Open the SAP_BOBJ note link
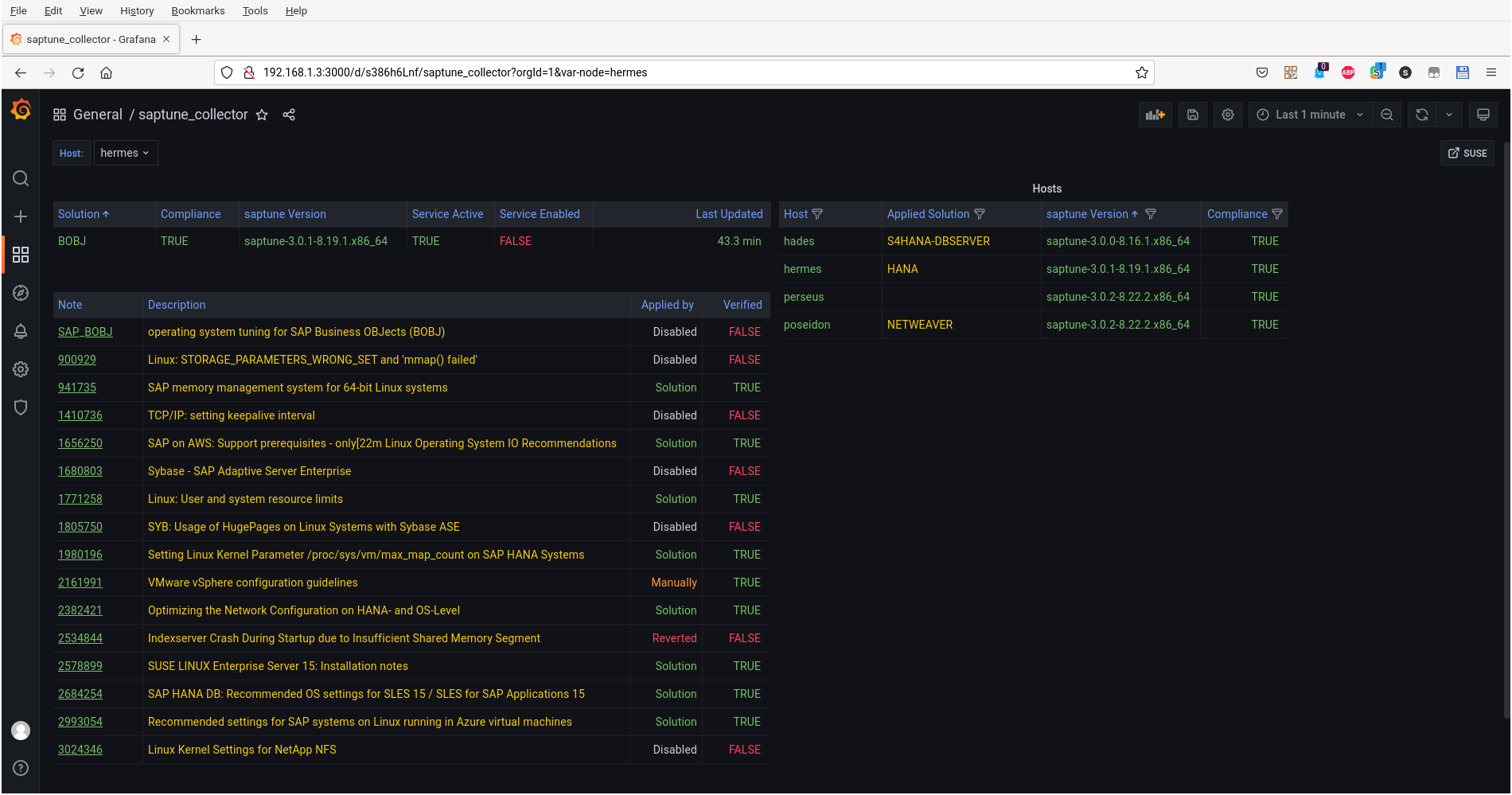The width and height of the screenshot is (1512, 795). (85, 332)
